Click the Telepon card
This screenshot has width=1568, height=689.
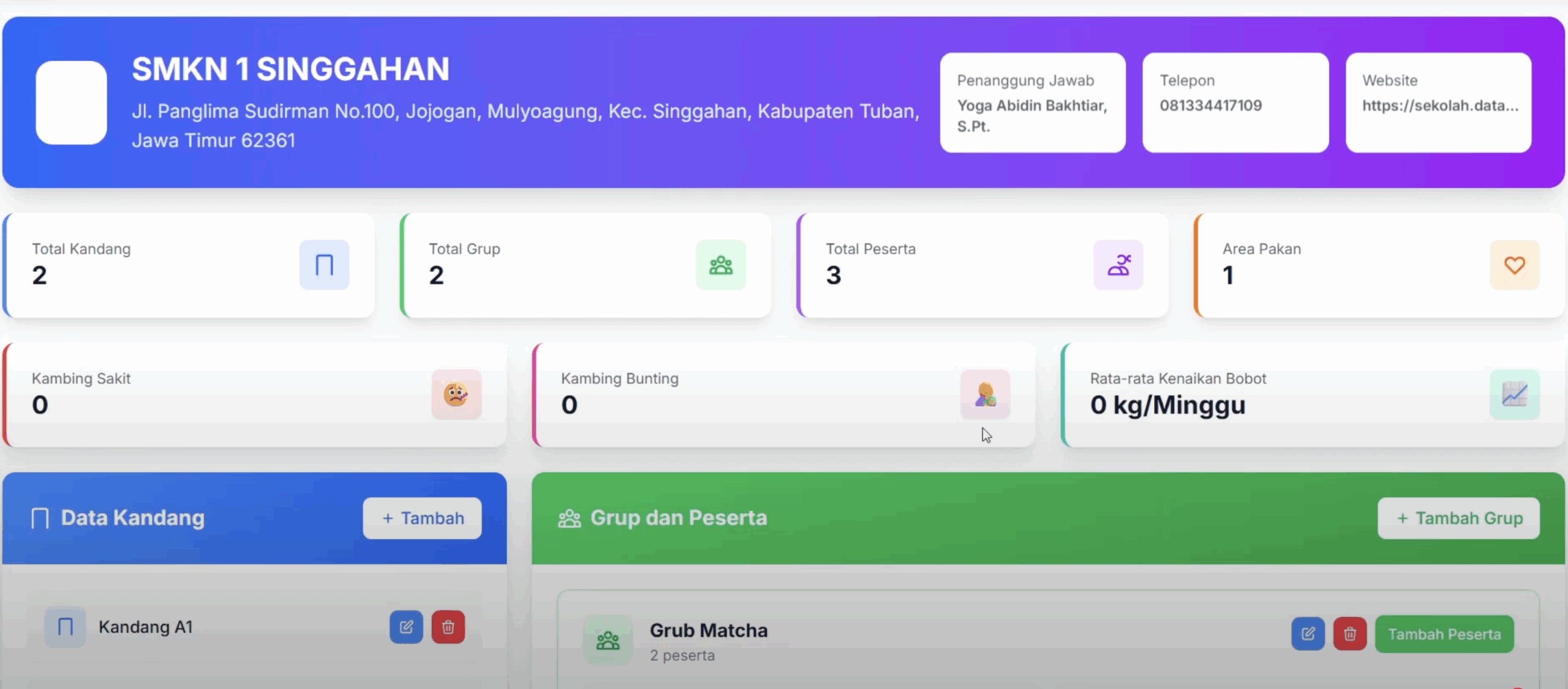(x=1235, y=102)
